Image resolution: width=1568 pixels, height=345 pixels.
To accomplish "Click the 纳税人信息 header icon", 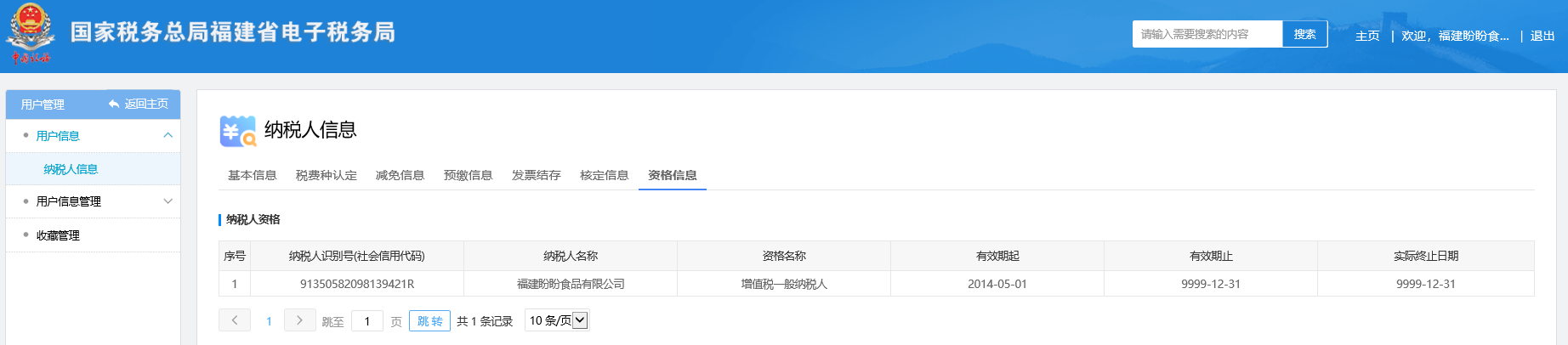I will pyautogui.click(x=237, y=131).
